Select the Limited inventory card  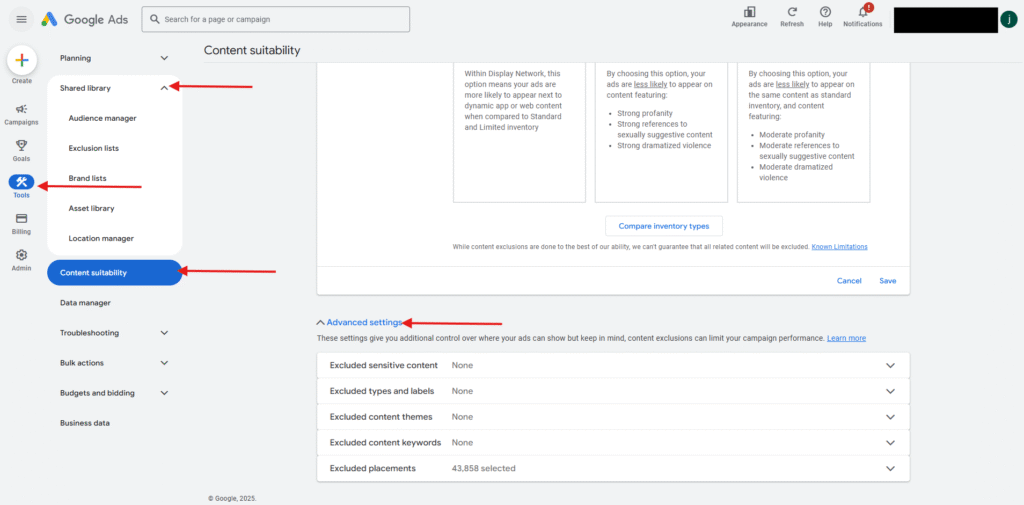point(803,133)
